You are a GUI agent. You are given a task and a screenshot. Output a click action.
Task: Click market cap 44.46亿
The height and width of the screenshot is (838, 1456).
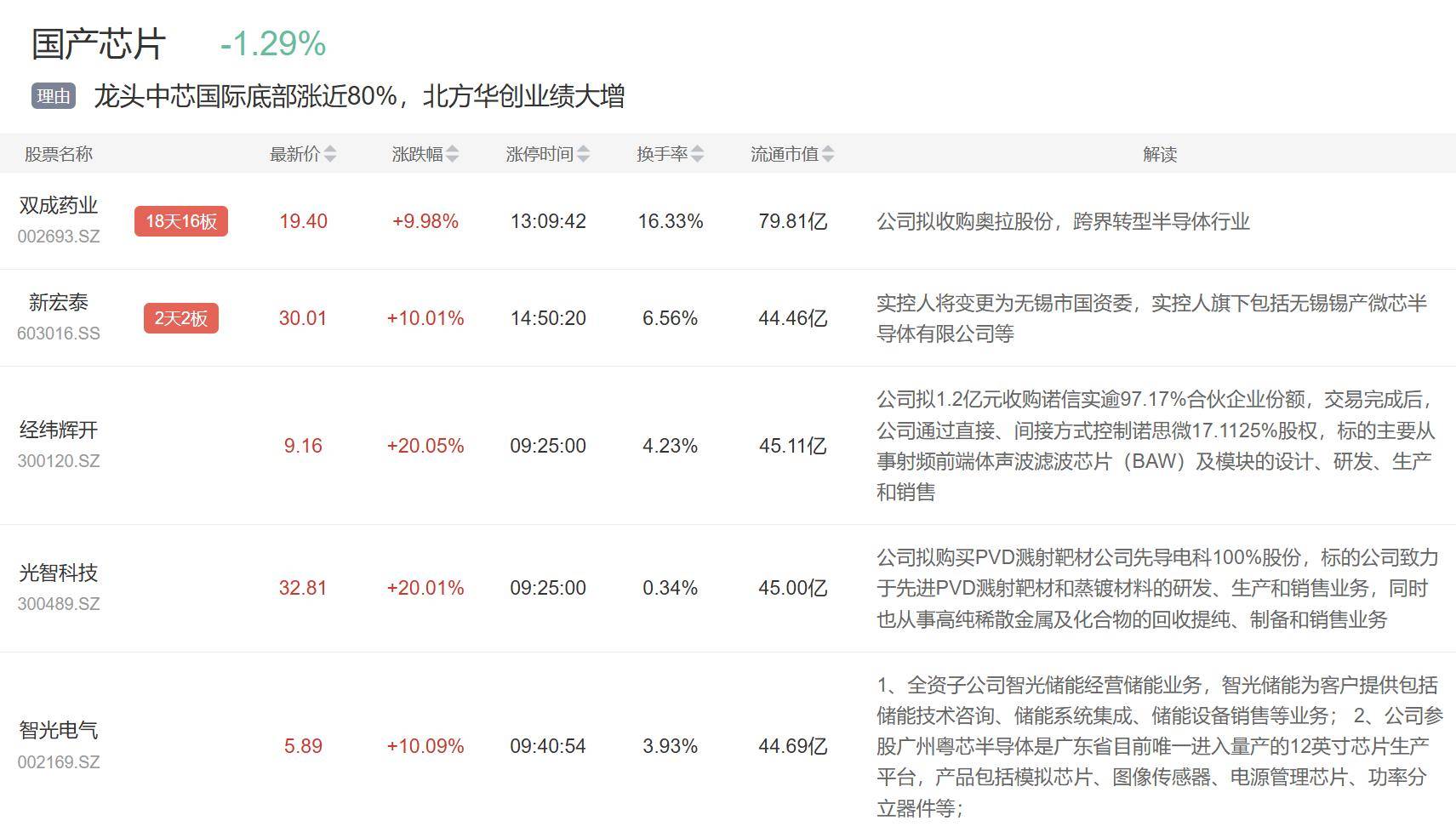click(793, 318)
